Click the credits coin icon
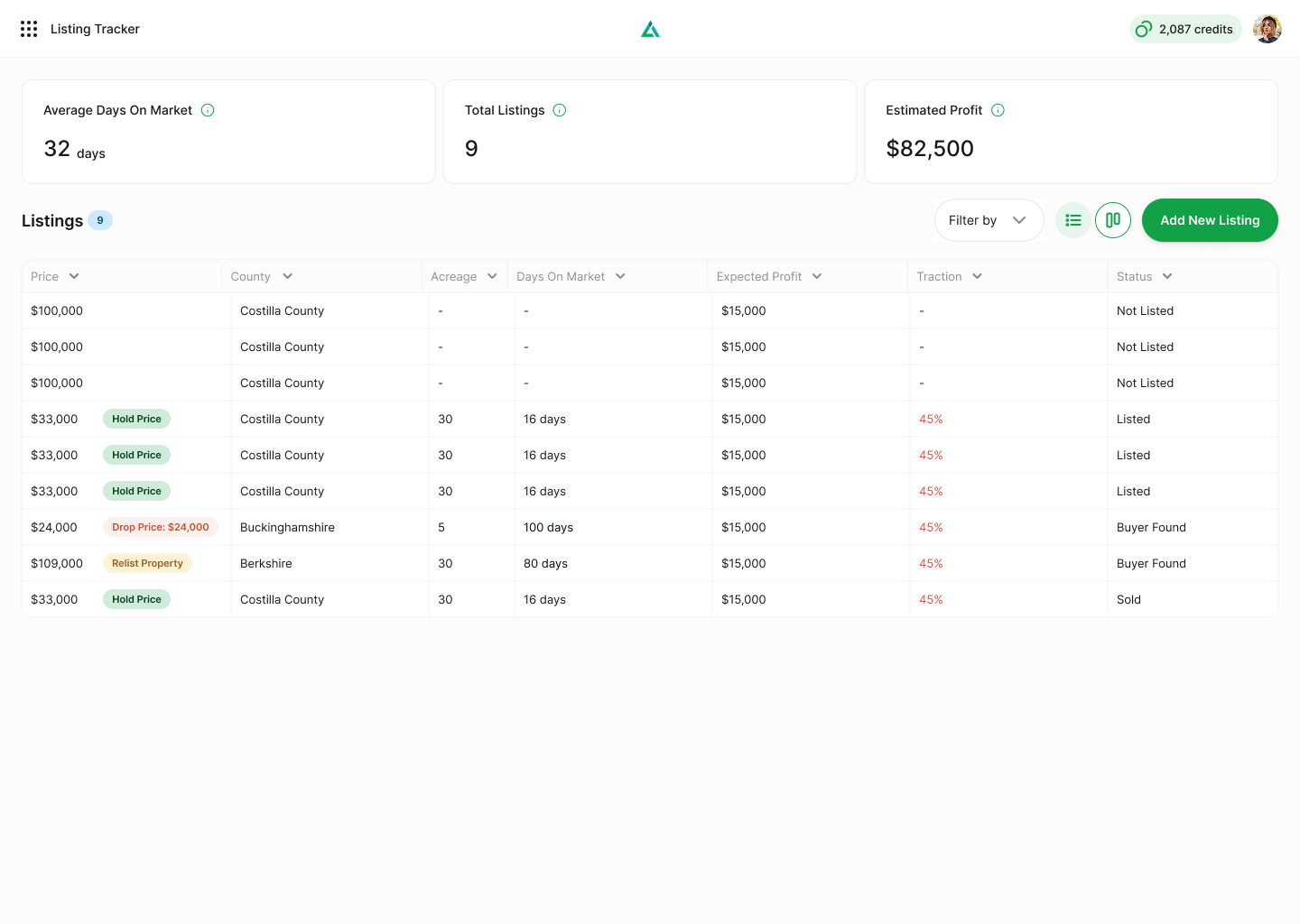The image size is (1300, 924). point(1143,29)
